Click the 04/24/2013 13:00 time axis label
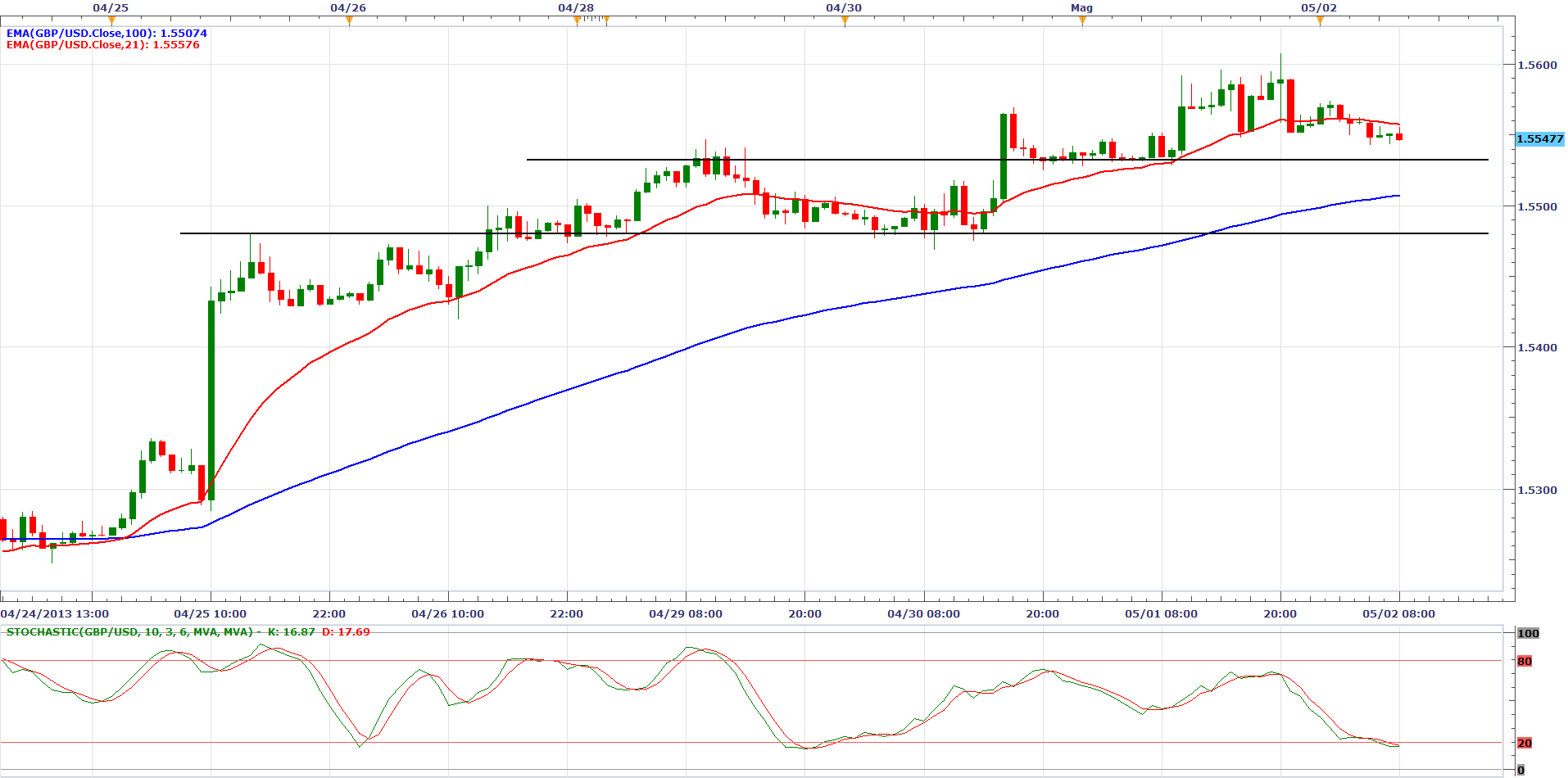This screenshot has width=1568, height=778. [54, 614]
